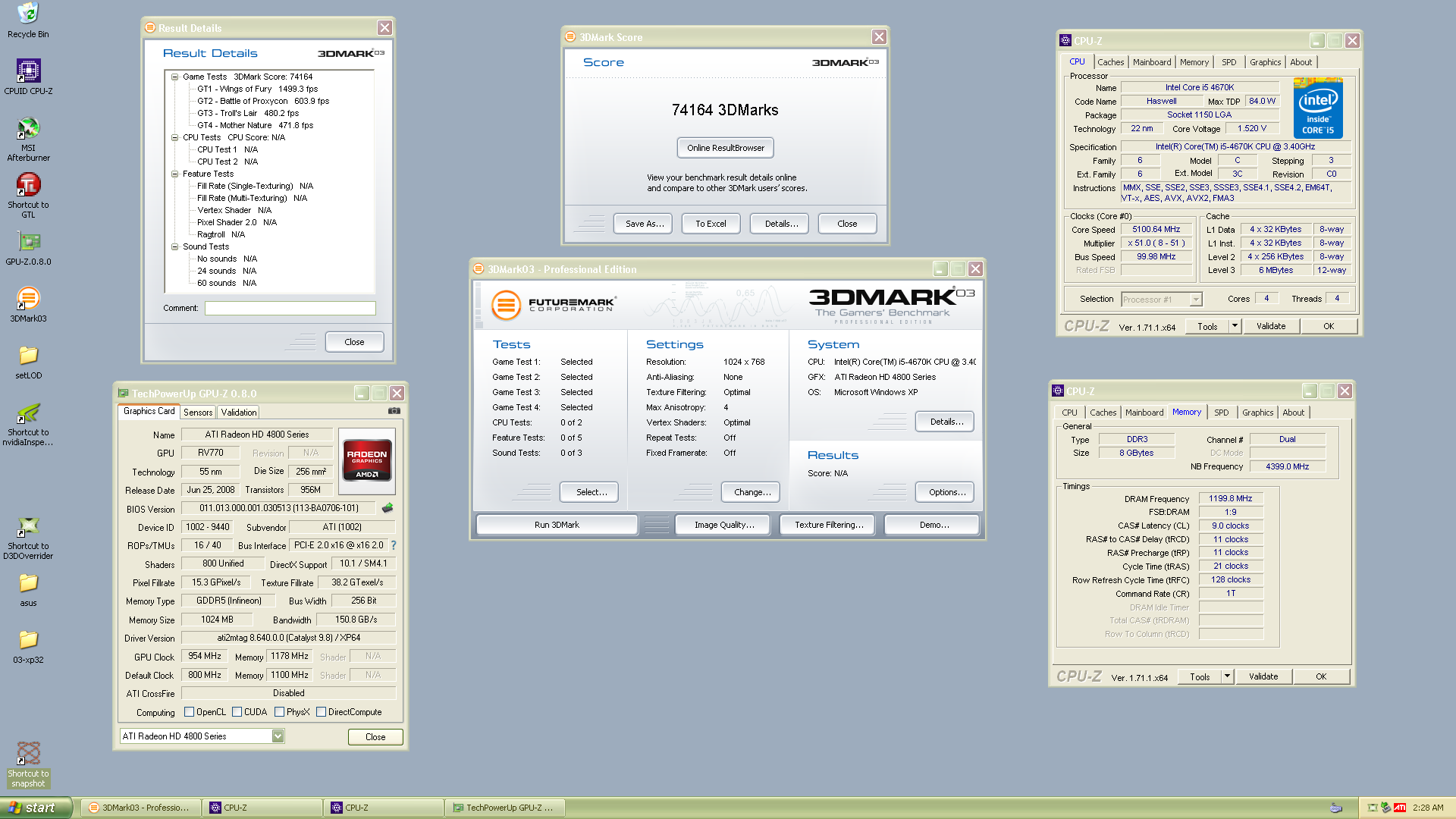Image resolution: width=1456 pixels, height=819 pixels.
Task: Click Options button under Results
Action: [x=946, y=492]
